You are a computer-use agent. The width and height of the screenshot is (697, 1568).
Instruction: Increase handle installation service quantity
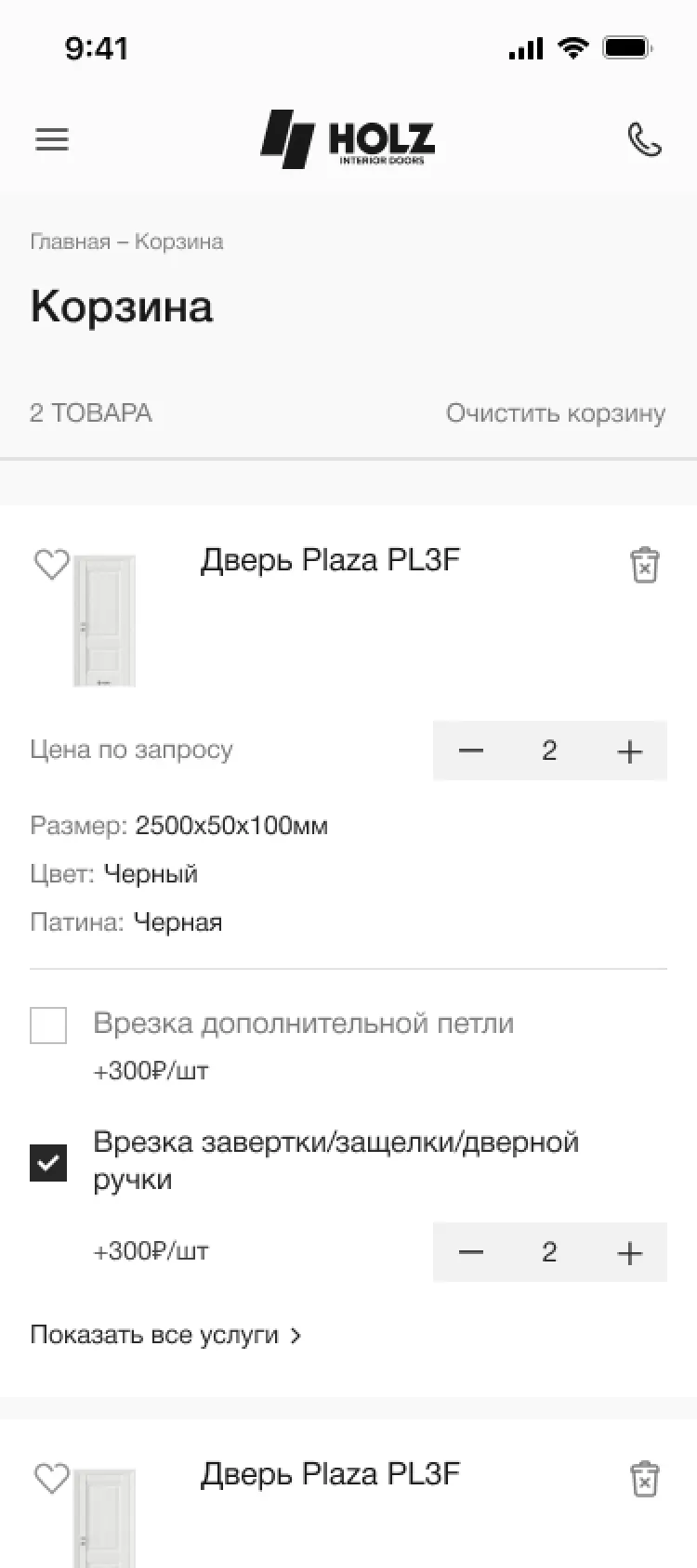point(629,1252)
